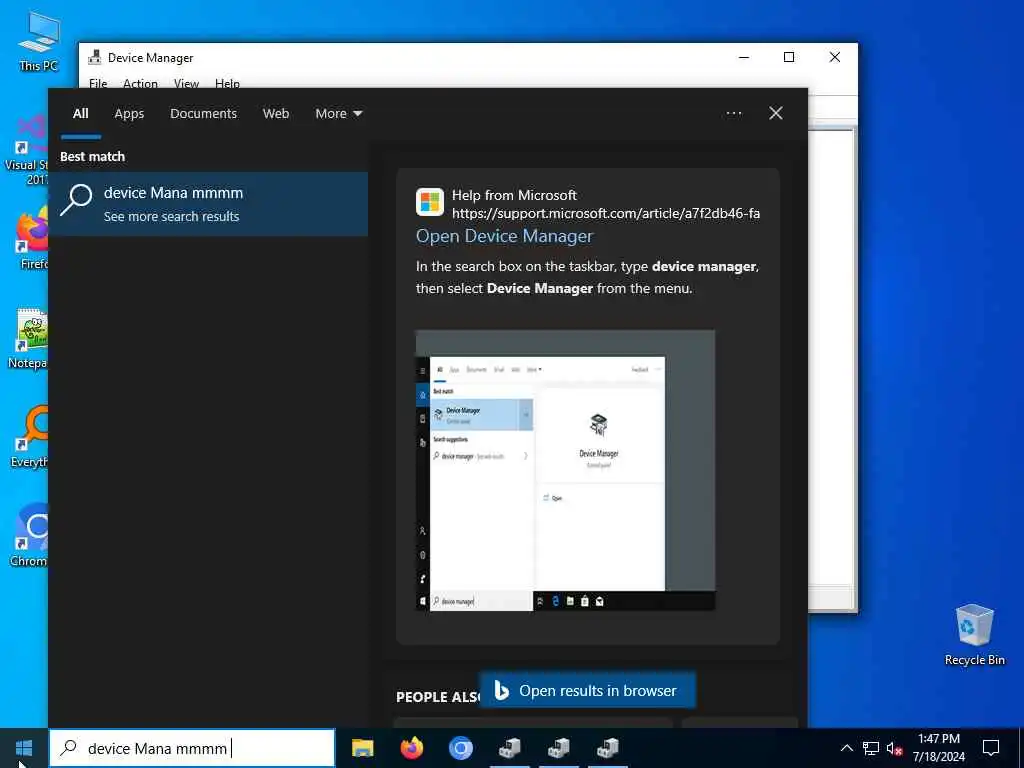
Task: Click 'Open results in browser' button
Action: (x=587, y=690)
